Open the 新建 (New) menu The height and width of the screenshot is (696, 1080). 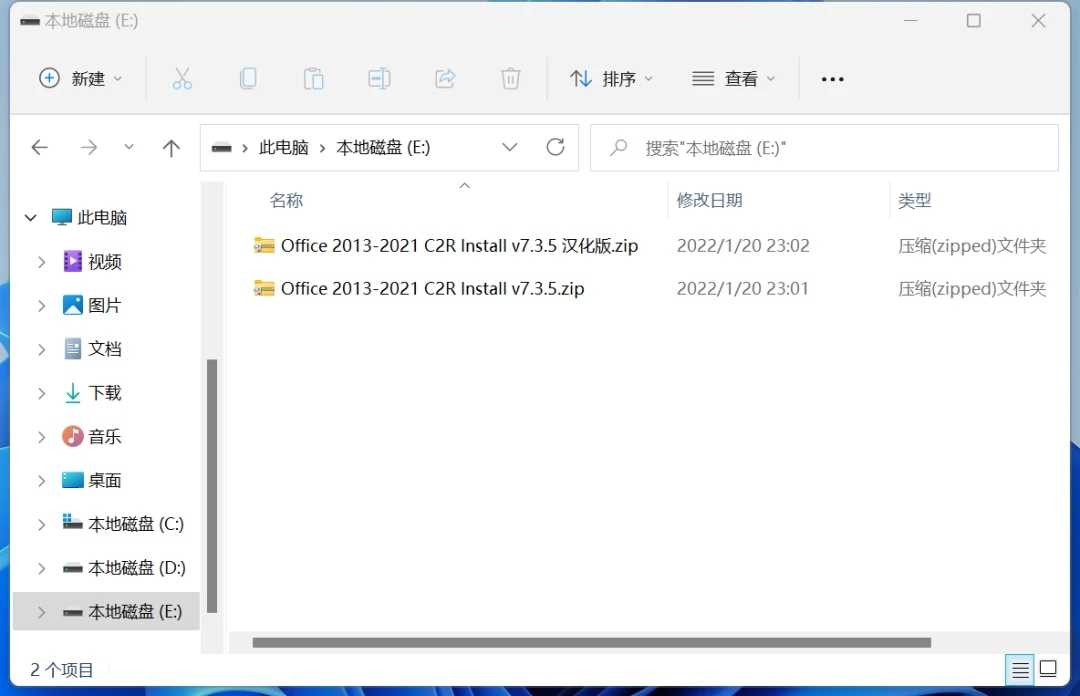click(81, 79)
